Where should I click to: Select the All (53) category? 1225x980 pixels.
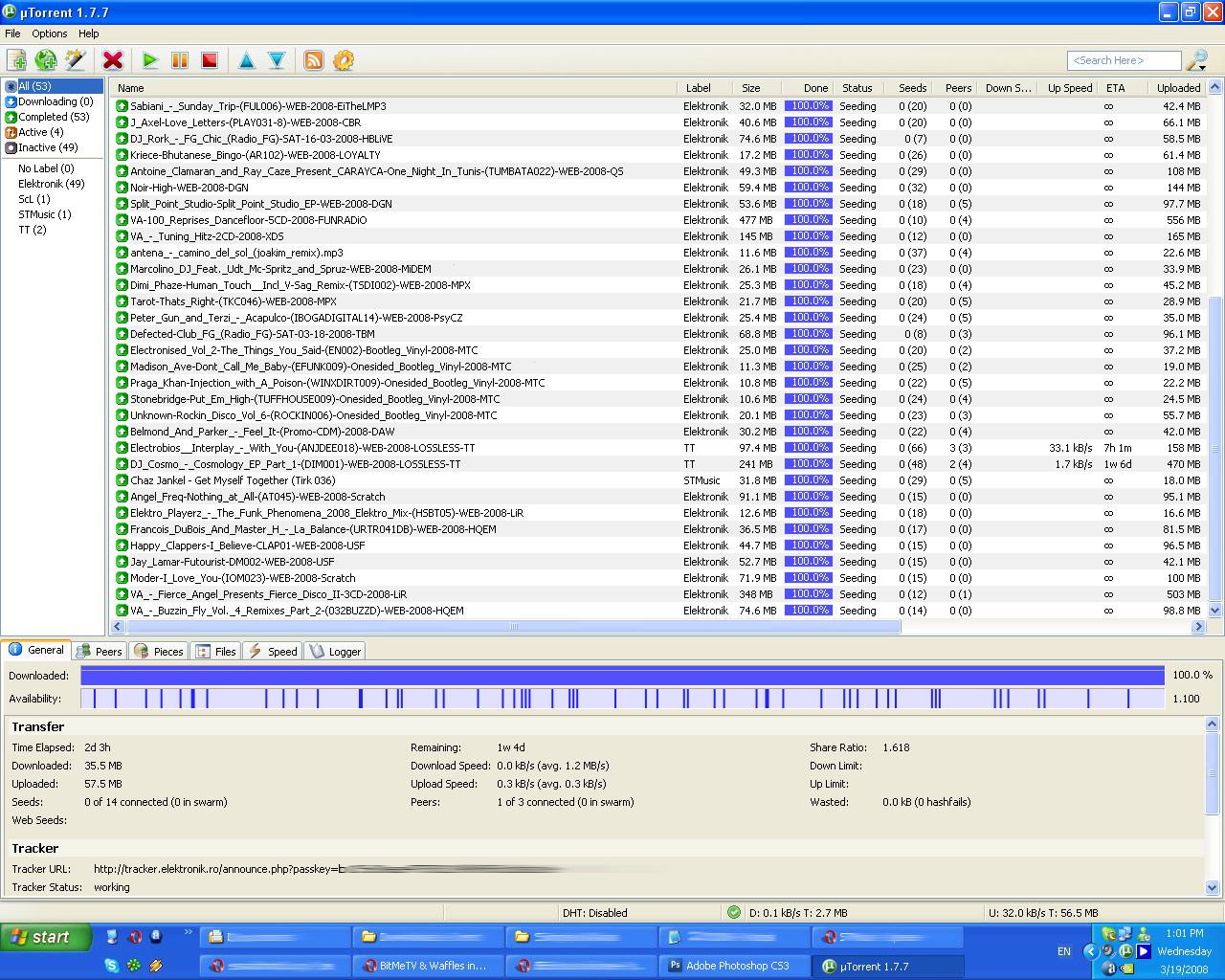pos(53,86)
